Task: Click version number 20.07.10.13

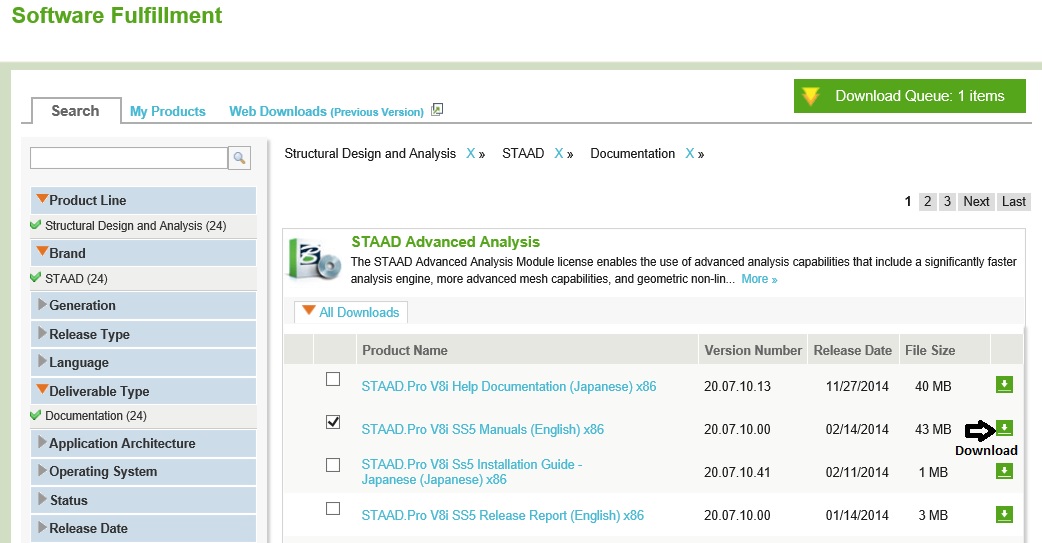Action: pos(738,386)
